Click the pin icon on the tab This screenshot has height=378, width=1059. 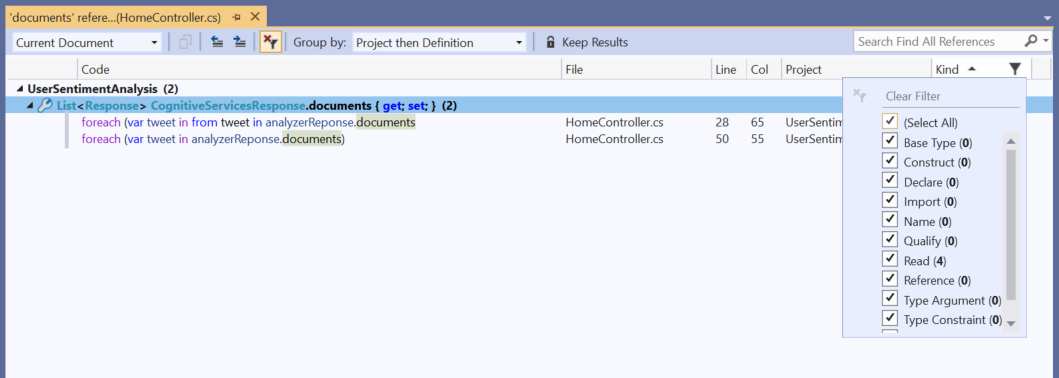tap(236, 17)
